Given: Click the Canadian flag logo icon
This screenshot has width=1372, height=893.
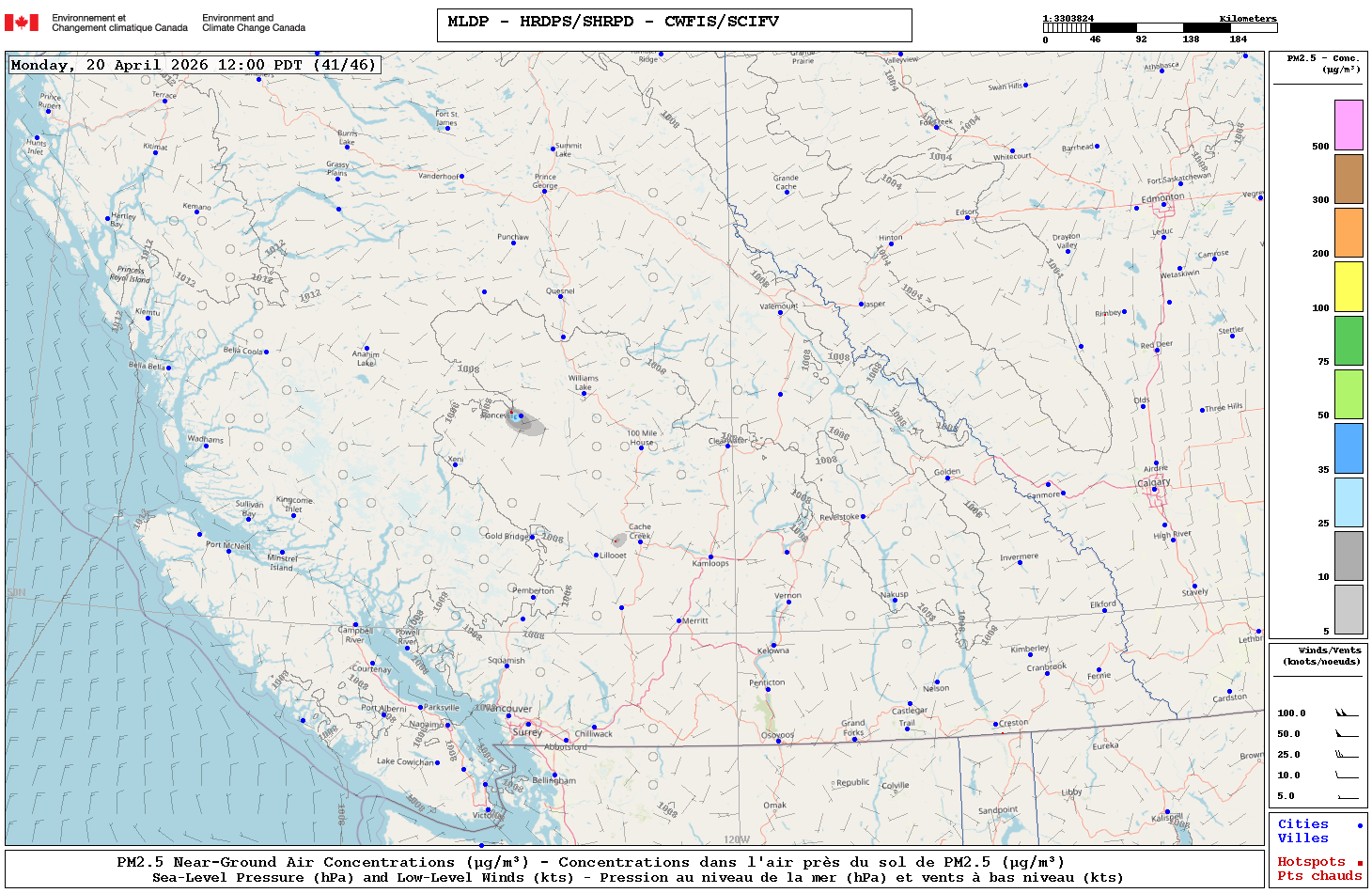Looking at the screenshot, I should (22, 23).
